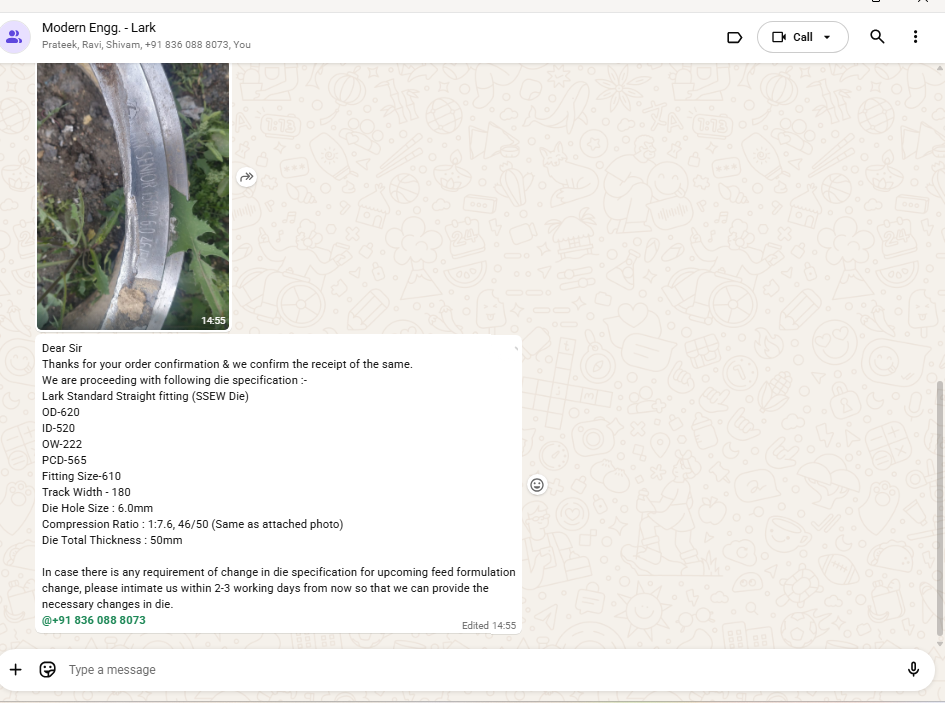Open the three-dot chat menu
Viewport: 945px width, 703px height.
click(915, 37)
